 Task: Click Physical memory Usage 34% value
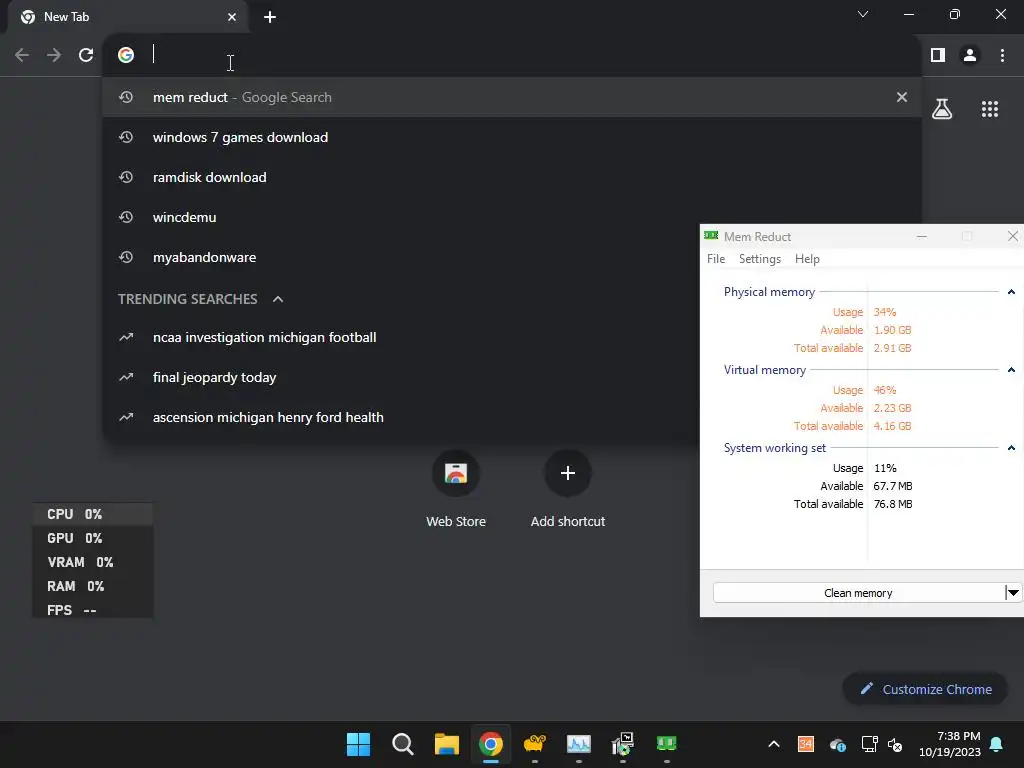pyautogui.click(x=885, y=312)
